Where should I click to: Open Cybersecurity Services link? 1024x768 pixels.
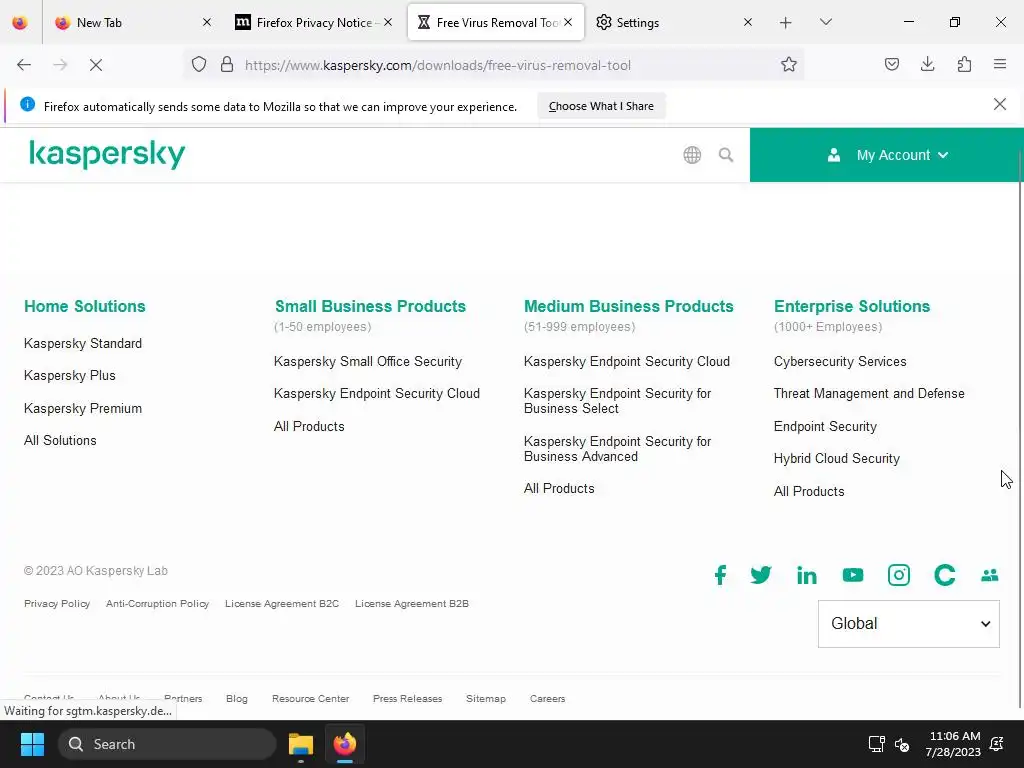coord(840,361)
